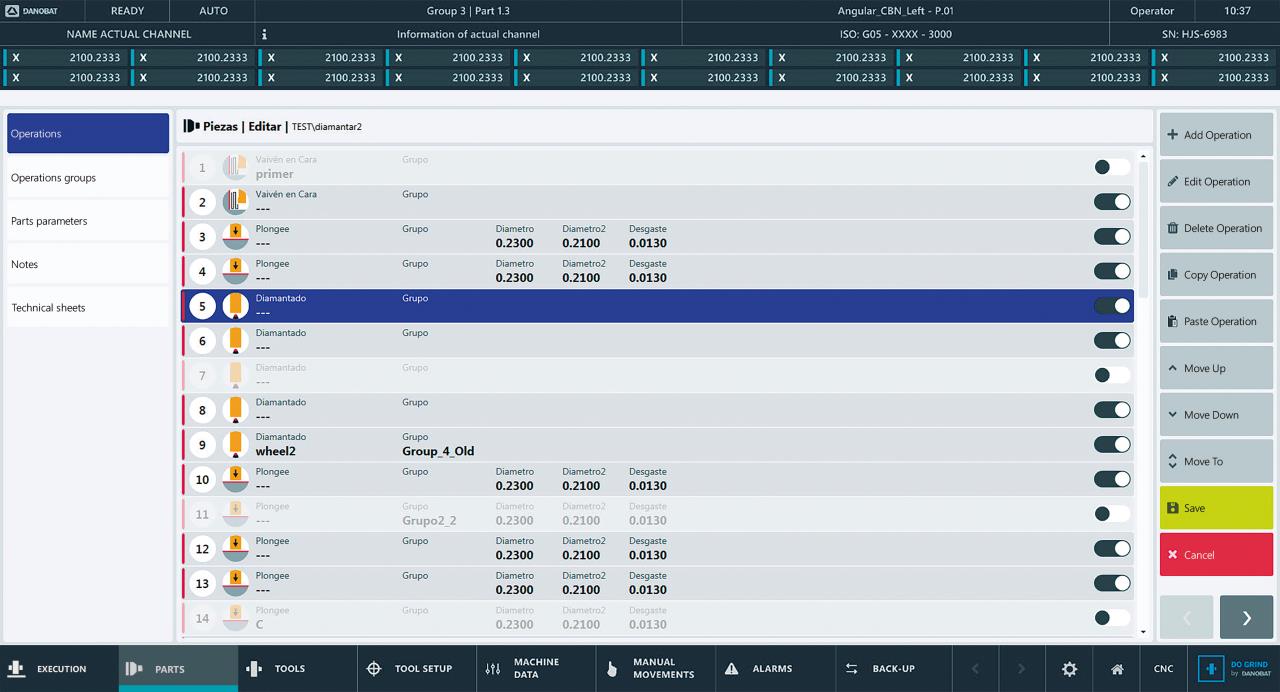Click the Add Operation button
The height and width of the screenshot is (692, 1280).
pyautogui.click(x=1216, y=135)
